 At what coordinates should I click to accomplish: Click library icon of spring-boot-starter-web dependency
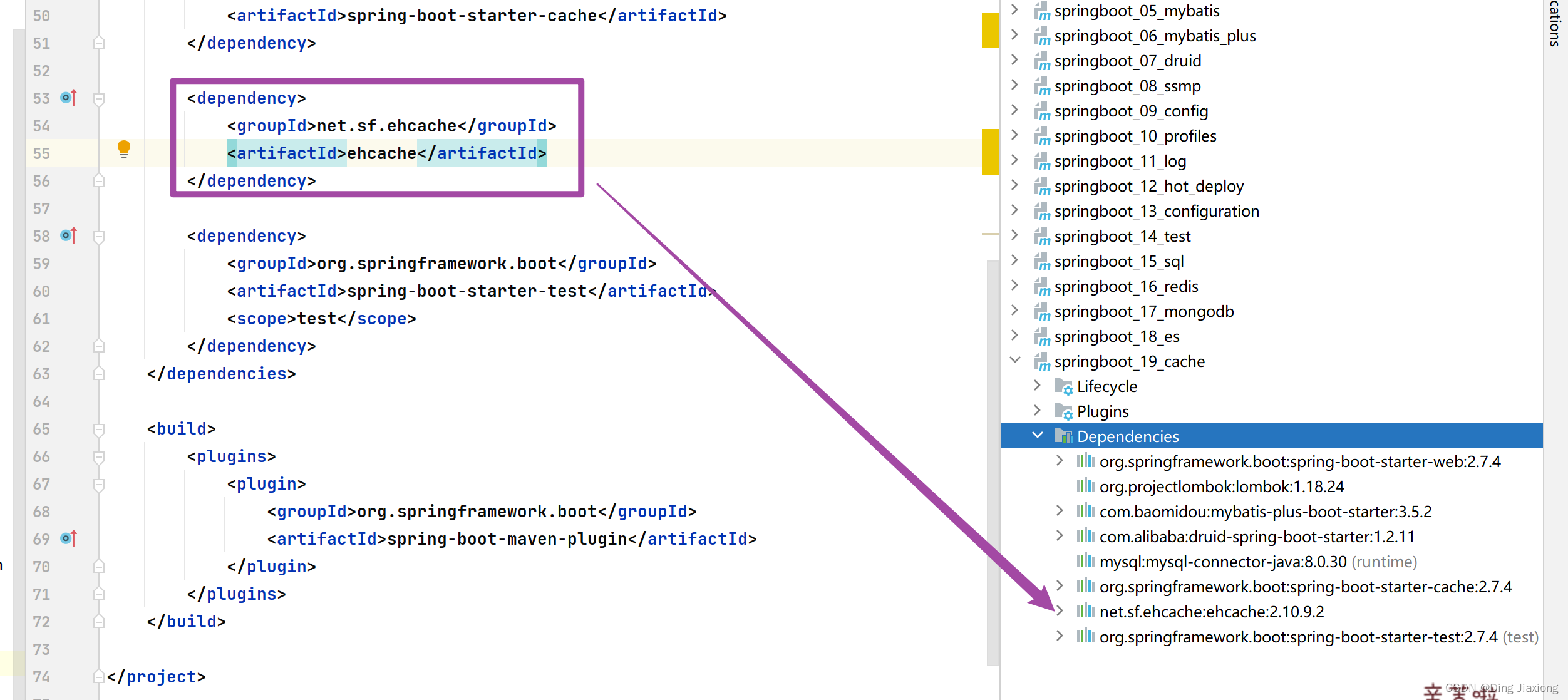(x=1085, y=461)
